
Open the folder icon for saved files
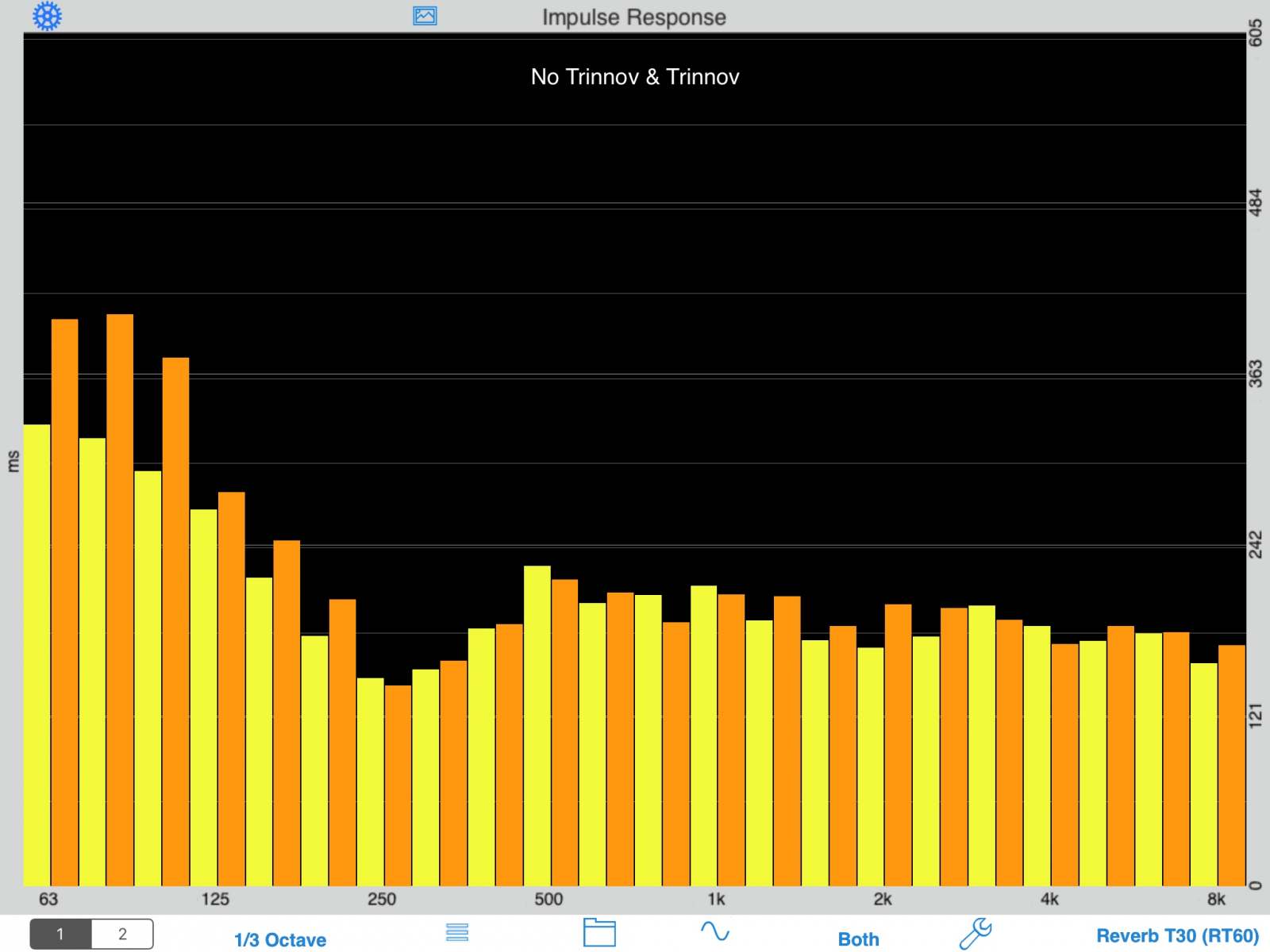599,932
